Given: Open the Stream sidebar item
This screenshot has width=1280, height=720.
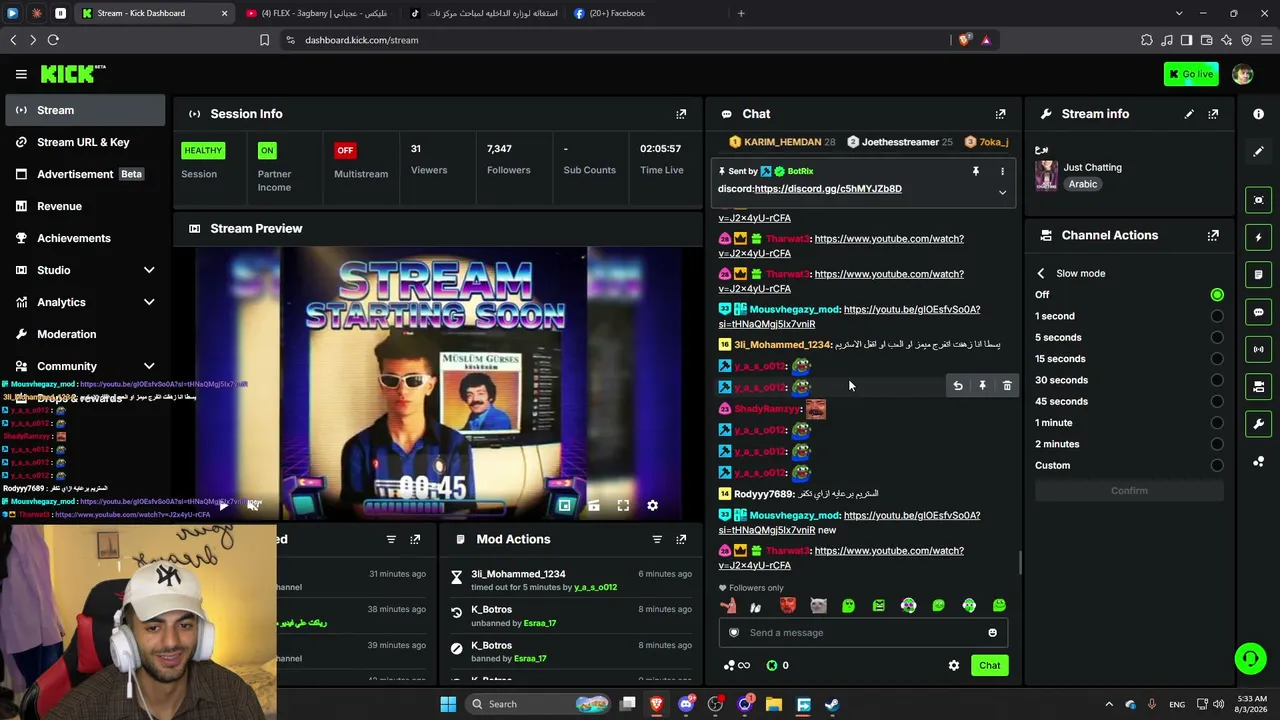Looking at the screenshot, I should tap(85, 110).
